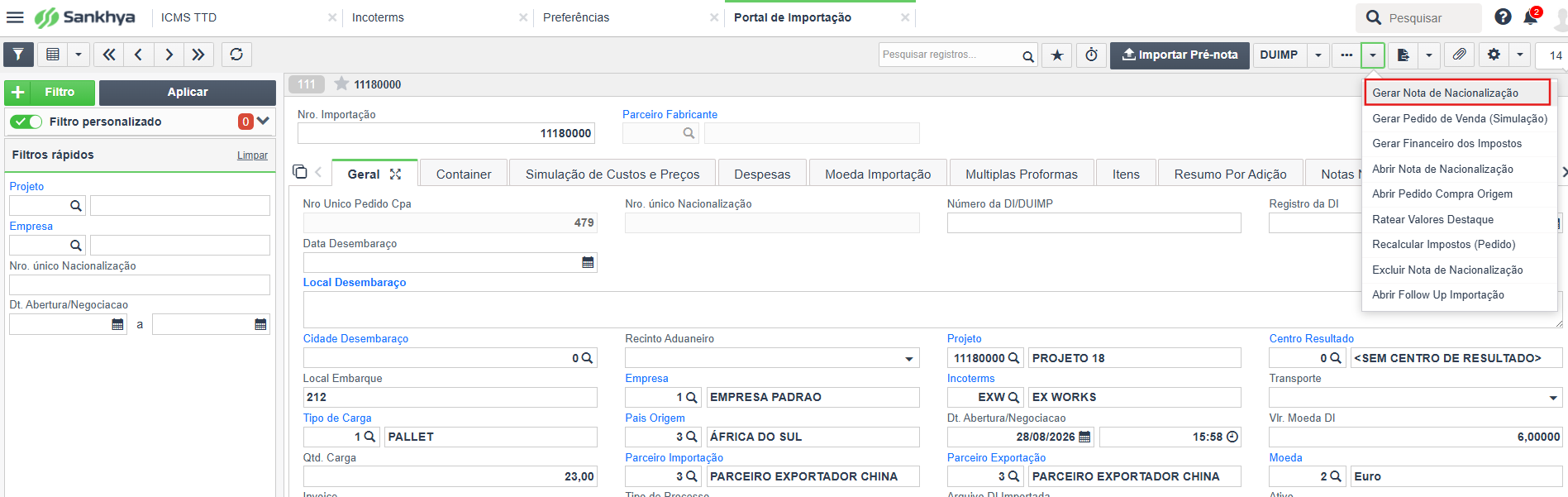Switch to the Container tab

tap(464, 174)
